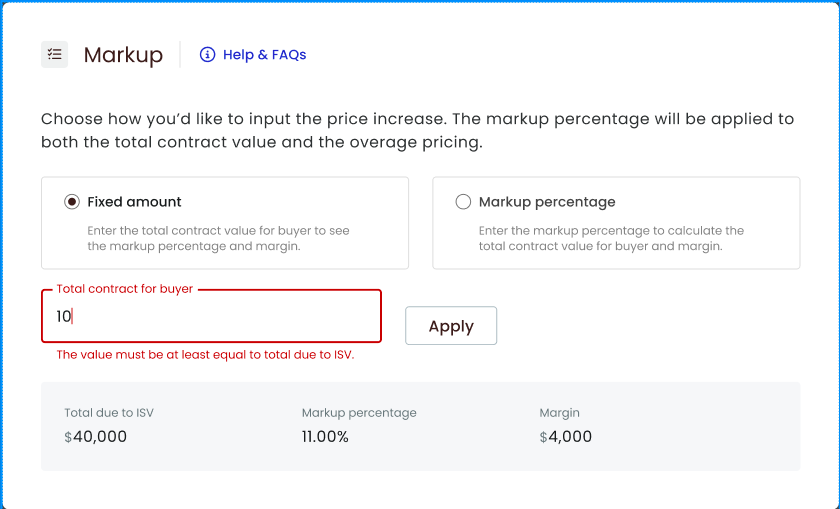
Task: Click the price increase instruction paragraph
Action: [x=417, y=131]
